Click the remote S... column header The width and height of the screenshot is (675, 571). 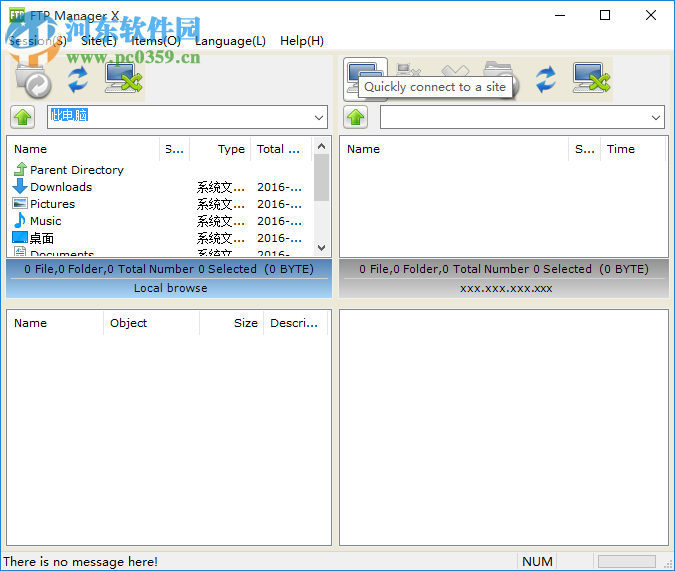click(585, 149)
